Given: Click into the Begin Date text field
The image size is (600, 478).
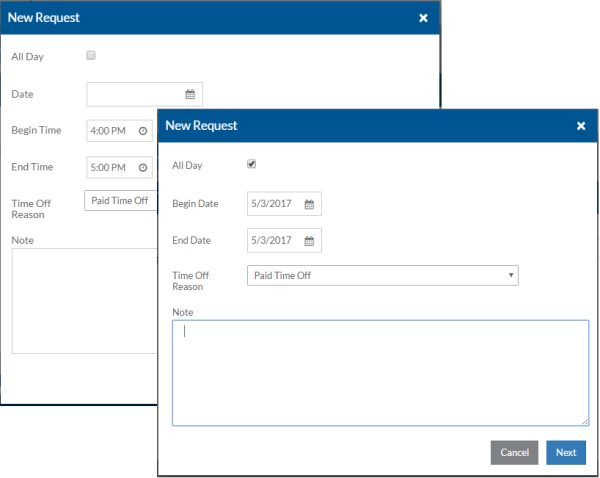Looking at the screenshot, I should pyautogui.click(x=273, y=204).
